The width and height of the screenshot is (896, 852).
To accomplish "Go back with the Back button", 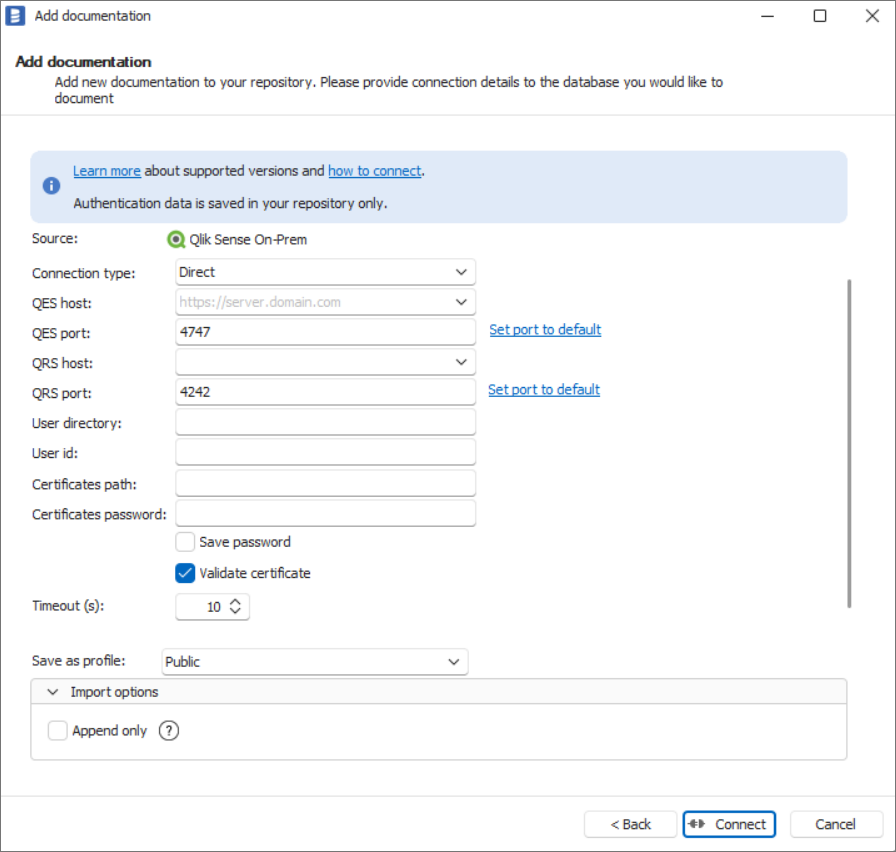I will (x=630, y=824).
